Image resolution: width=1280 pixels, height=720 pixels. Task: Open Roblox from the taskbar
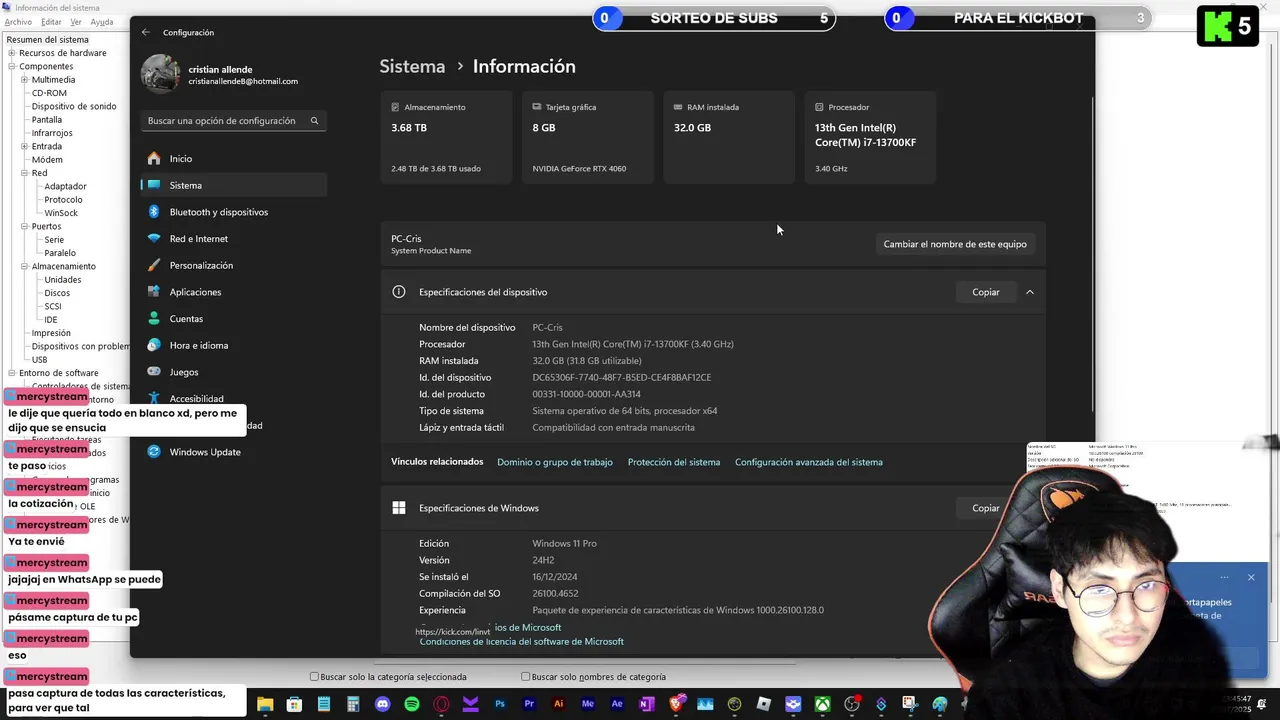764,705
